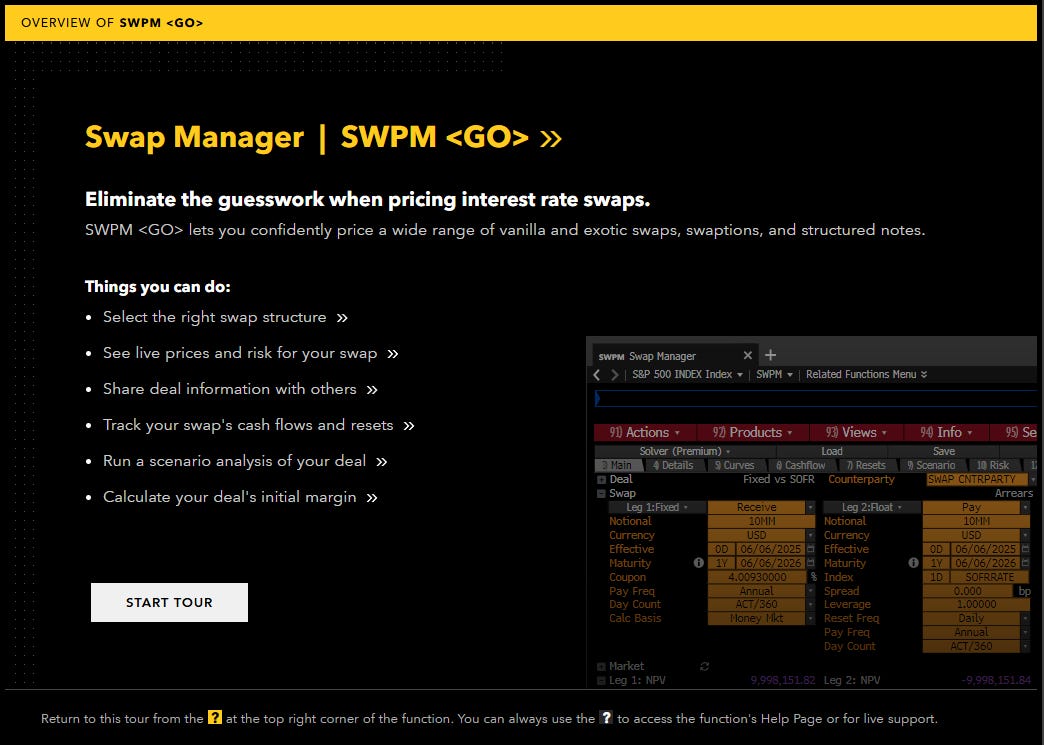Expand the Market section
Image resolution: width=1044 pixels, height=745 pixels.
[601, 666]
